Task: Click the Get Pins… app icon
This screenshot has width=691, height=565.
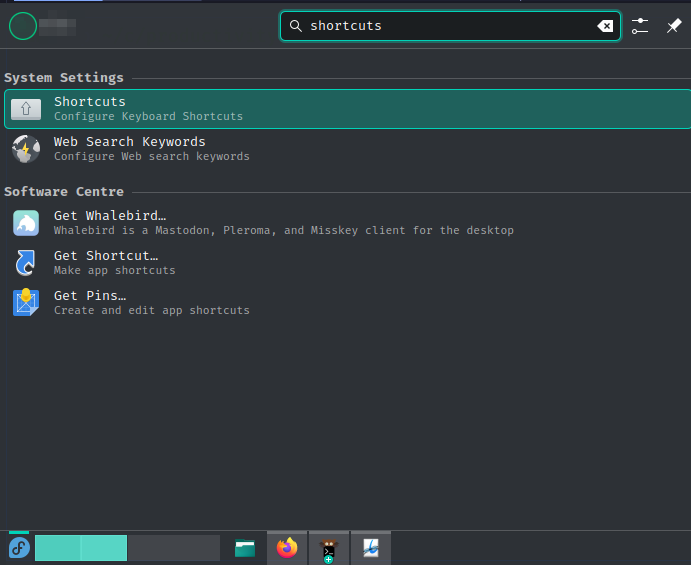Action: click(26, 302)
